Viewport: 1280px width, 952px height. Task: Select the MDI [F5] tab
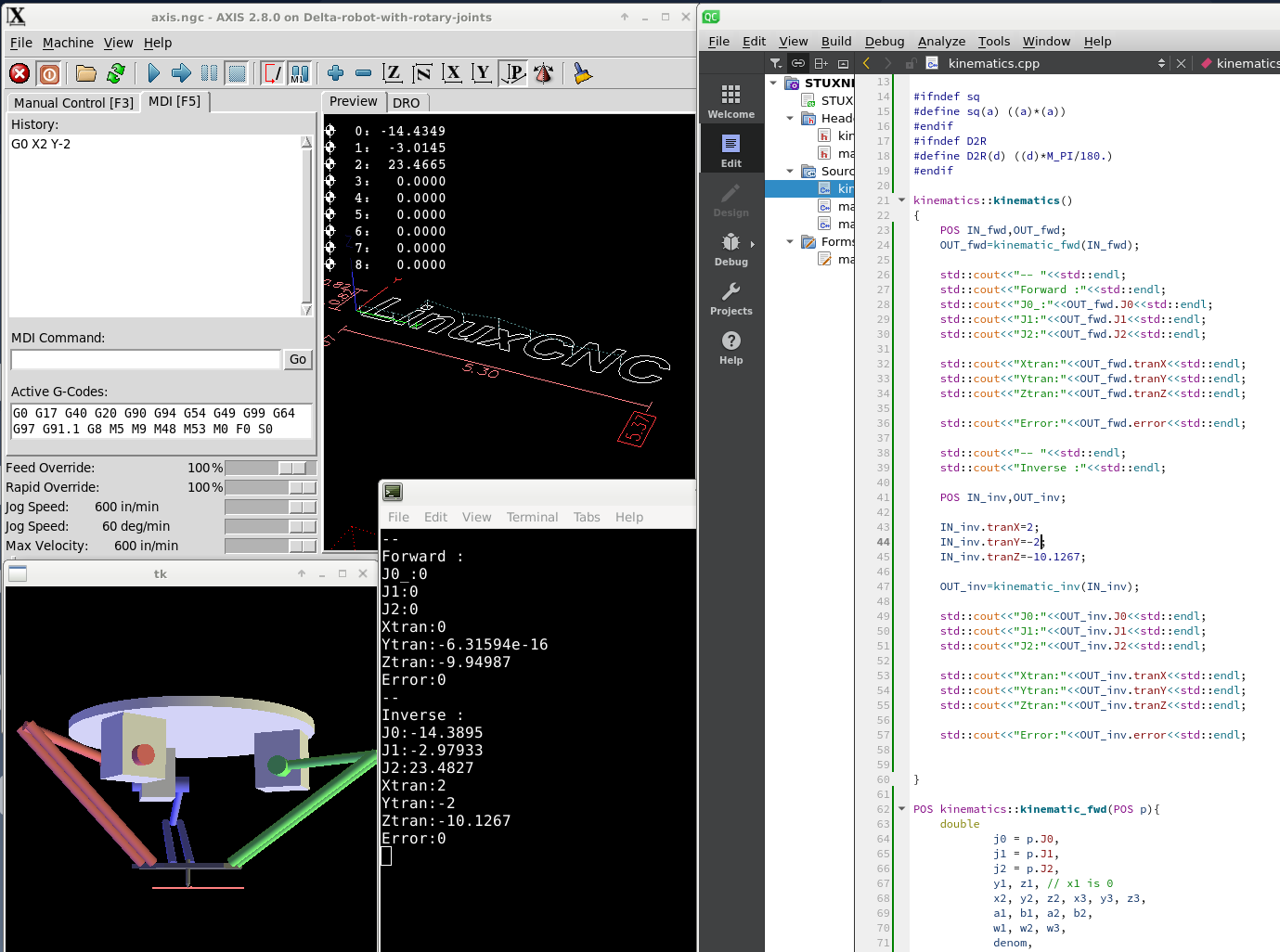pos(175,101)
